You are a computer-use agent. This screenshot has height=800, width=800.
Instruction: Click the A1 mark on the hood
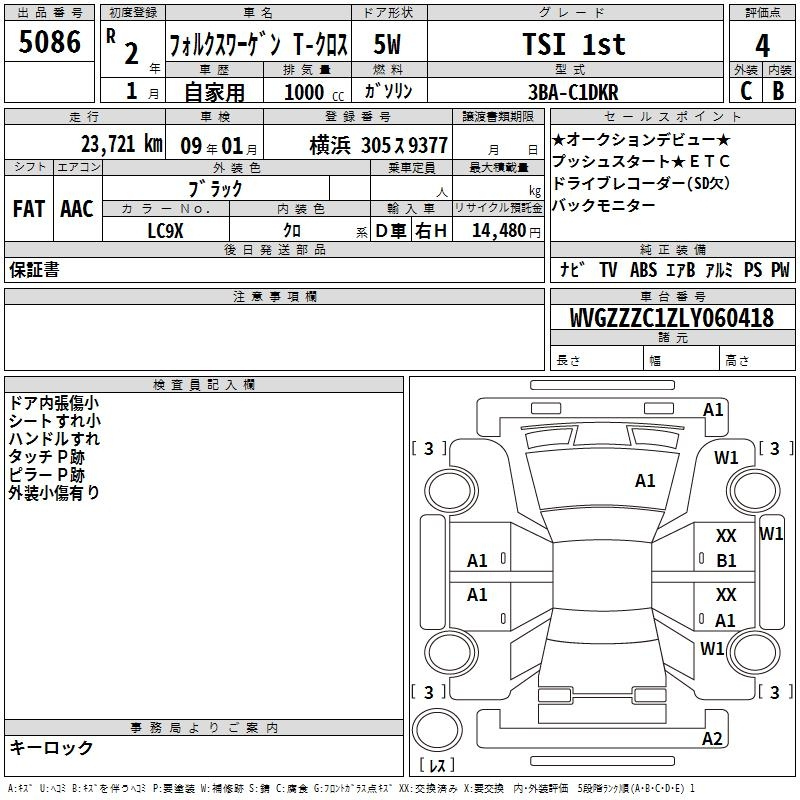pyautogui.click(x=645, y=481)
